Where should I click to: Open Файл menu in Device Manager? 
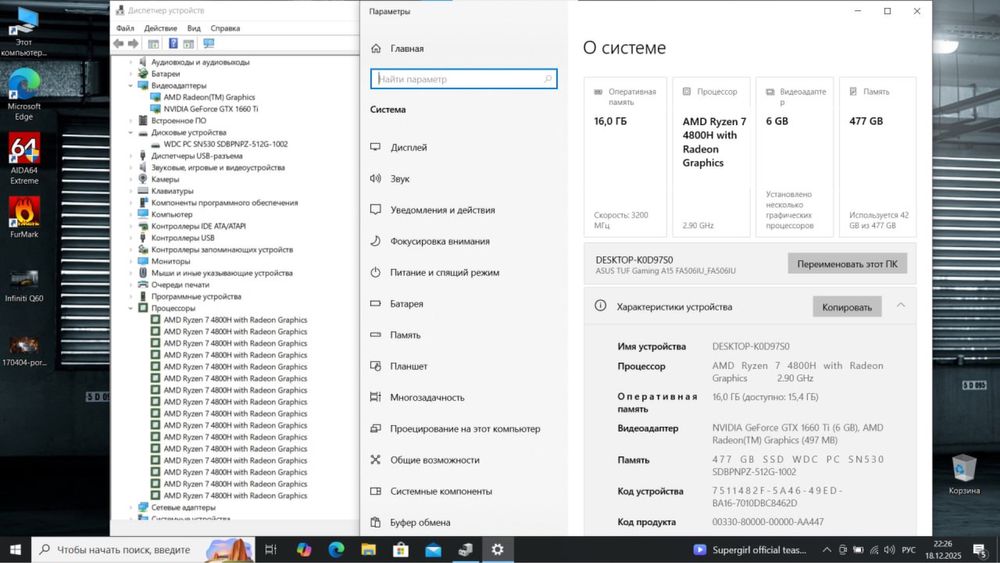[x=125, y=28]
